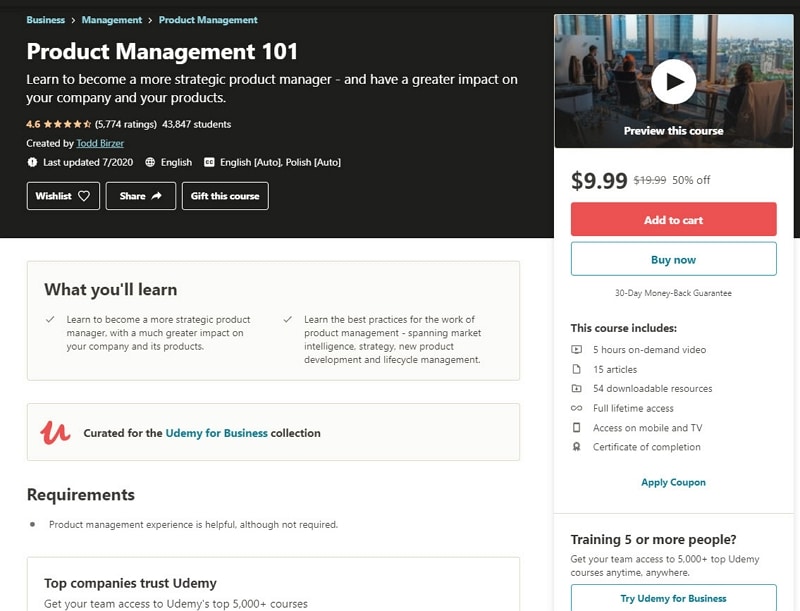
Task: Click English [Auto], Polish [Auto] captions text
Action: click(x=280, y=162)
